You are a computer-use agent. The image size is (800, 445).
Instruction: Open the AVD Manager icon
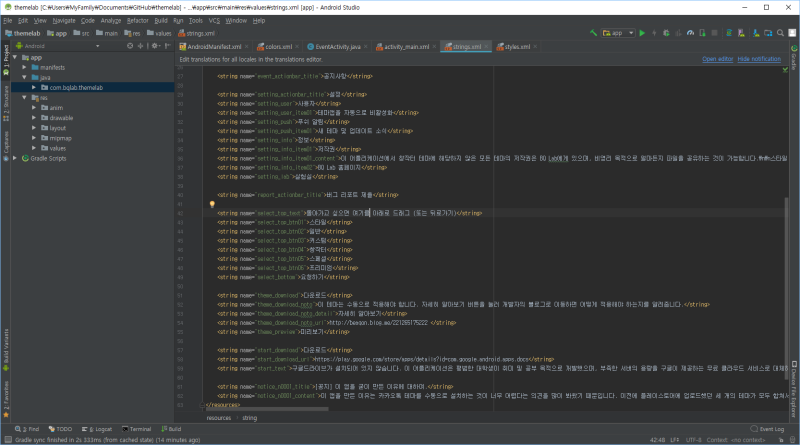741,33
